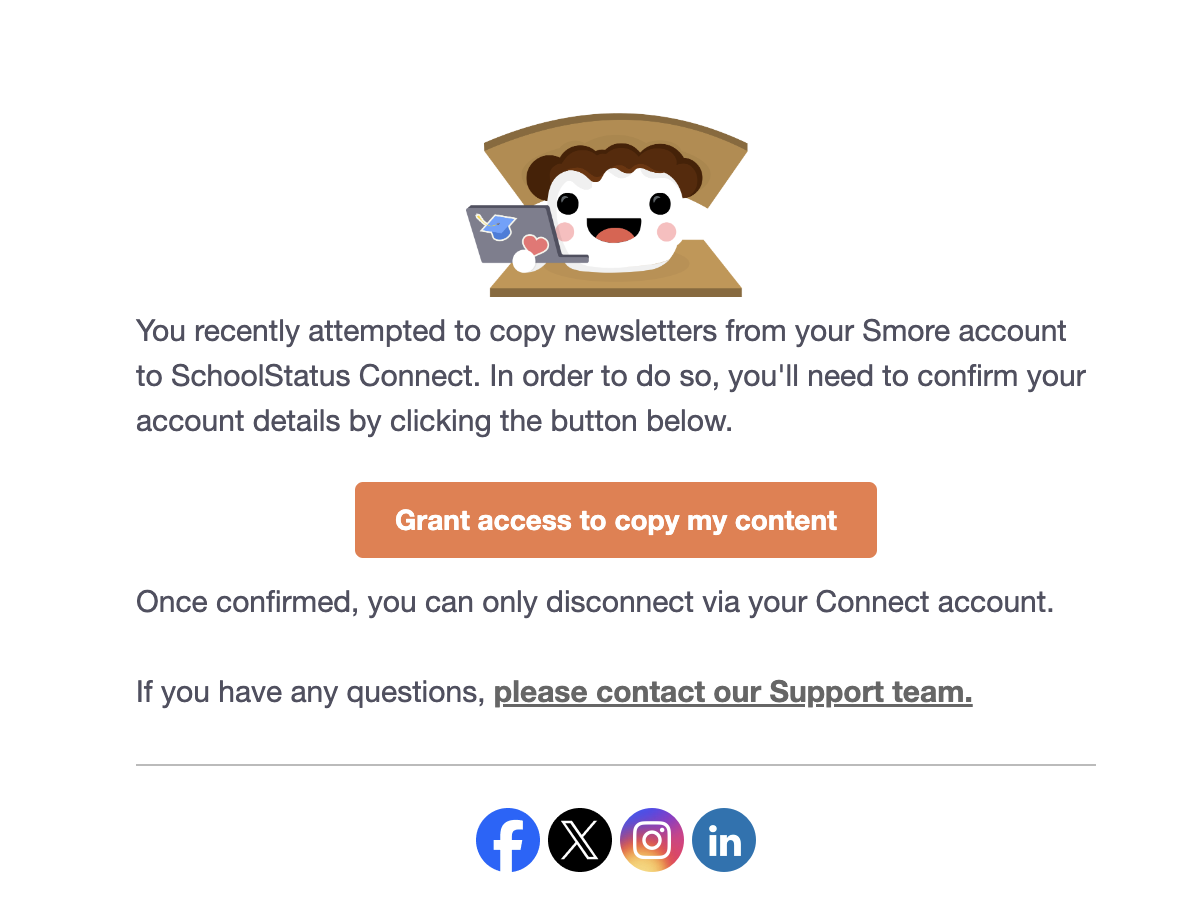The height and width of the screenshot is (924, 1186).
Task: Visit the LinkedIn icon link
Action: click(x=724, y=840)
